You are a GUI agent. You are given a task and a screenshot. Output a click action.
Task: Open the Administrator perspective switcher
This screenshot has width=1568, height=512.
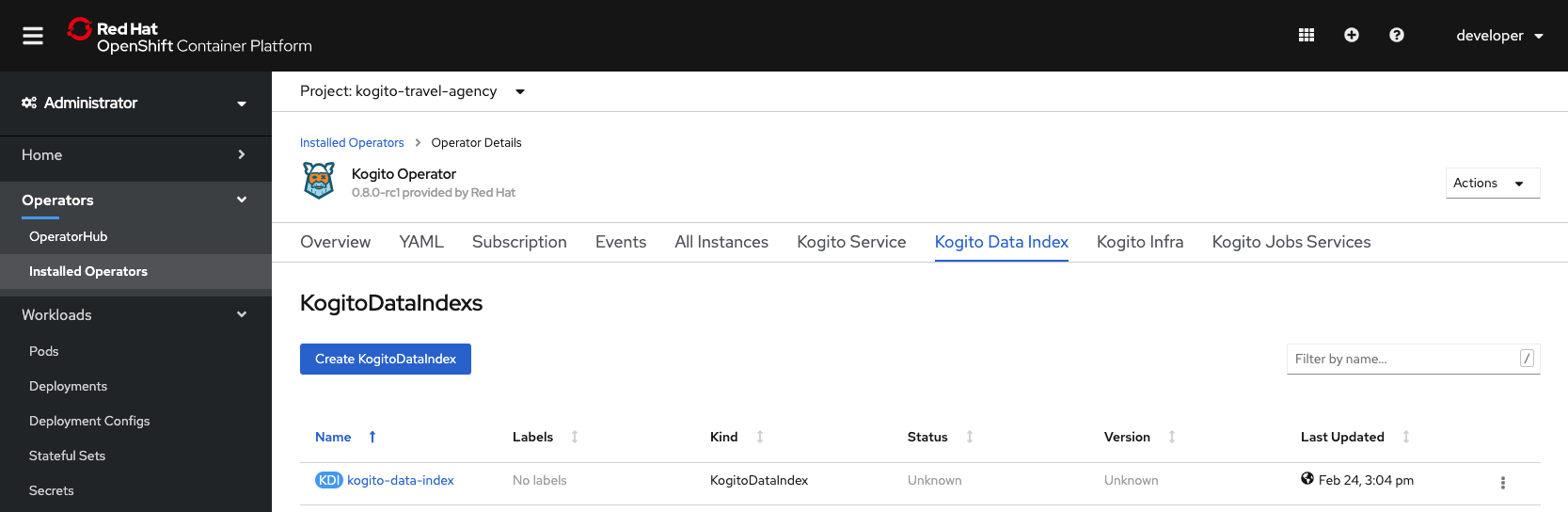click(135, 103)
